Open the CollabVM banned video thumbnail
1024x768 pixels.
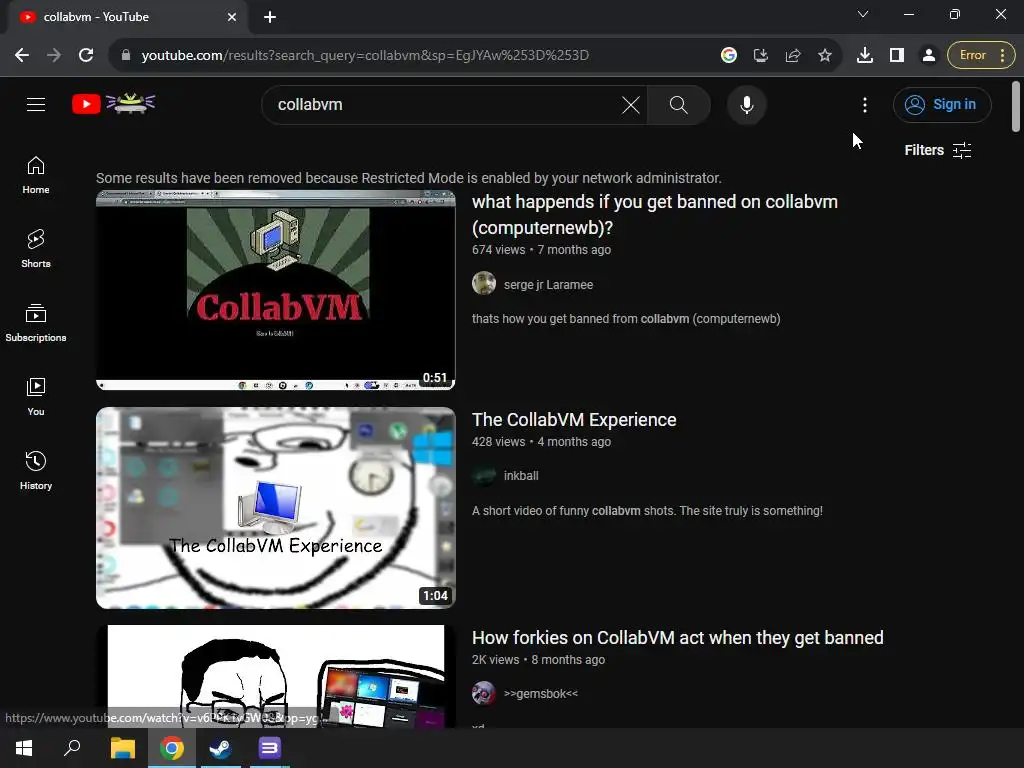click(x=276, y=290)
